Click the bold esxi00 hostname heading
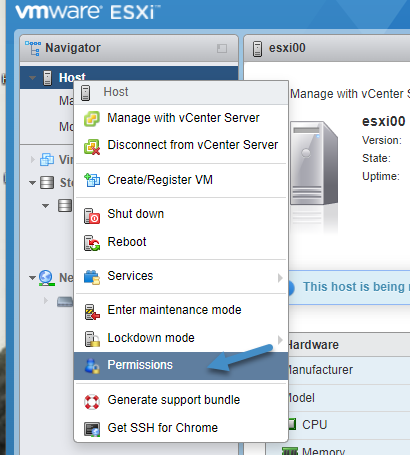This screenshot has height=455, width=410. (384, 121)
